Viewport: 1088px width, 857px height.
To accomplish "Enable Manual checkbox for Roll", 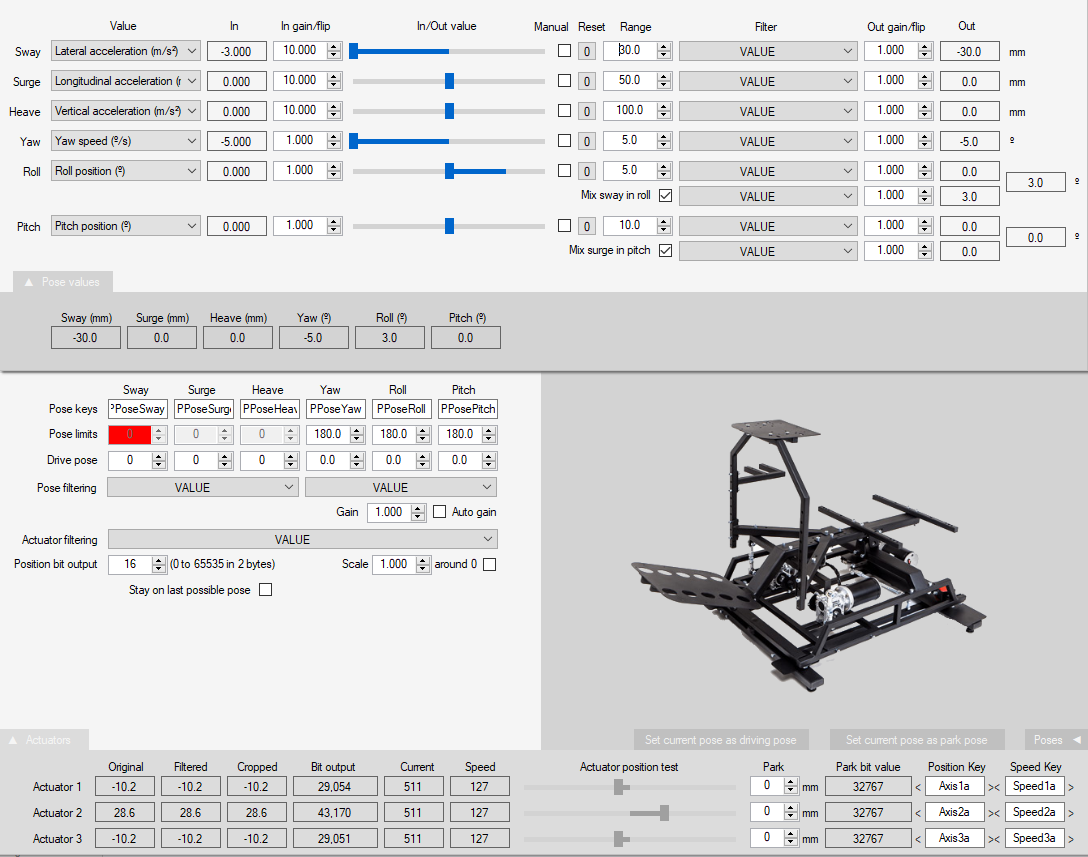I will [x=565, y=170].
